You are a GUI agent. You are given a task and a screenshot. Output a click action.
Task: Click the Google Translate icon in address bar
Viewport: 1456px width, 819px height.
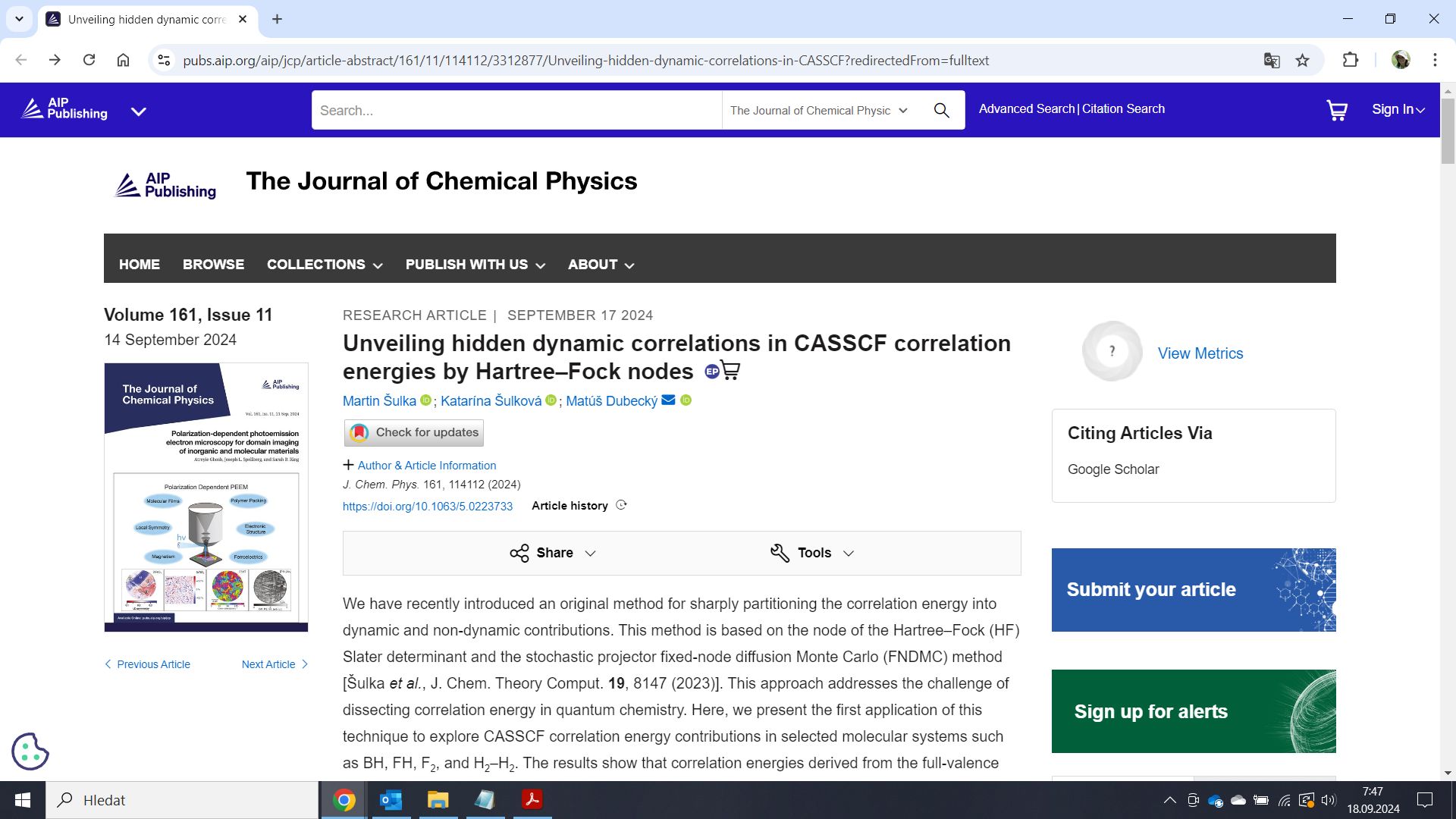pos(1272,61)
